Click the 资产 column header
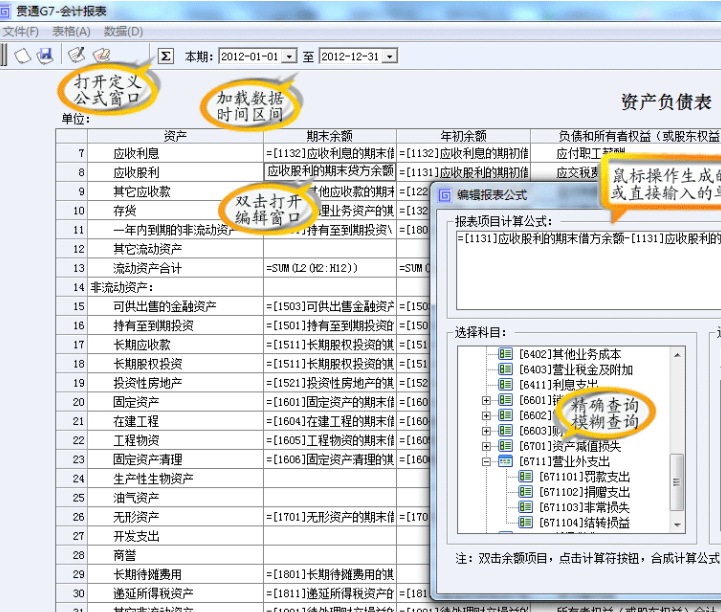 click(x=175, y=136)
